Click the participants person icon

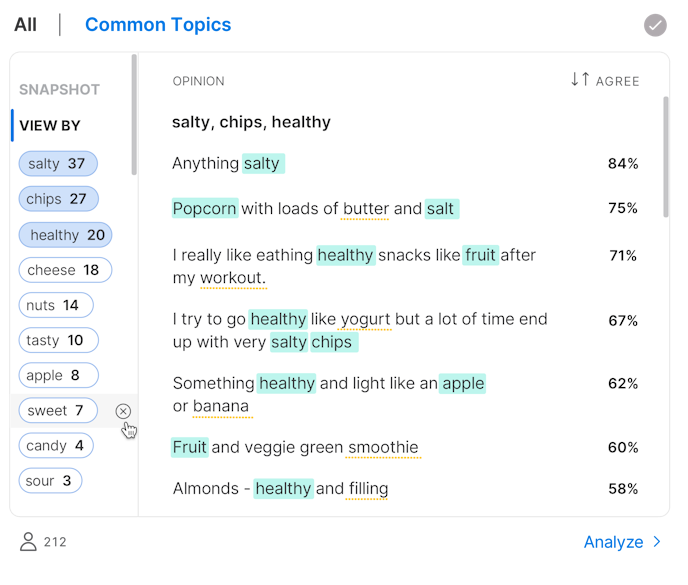tap(28, 541)
